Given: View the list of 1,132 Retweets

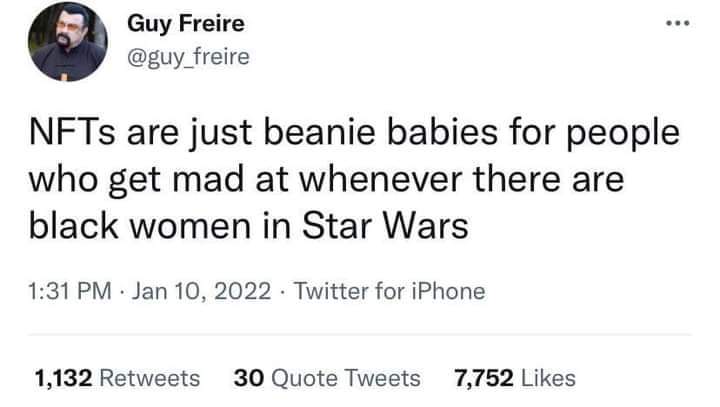Looking at the screenshot, I should click(117, 379).
